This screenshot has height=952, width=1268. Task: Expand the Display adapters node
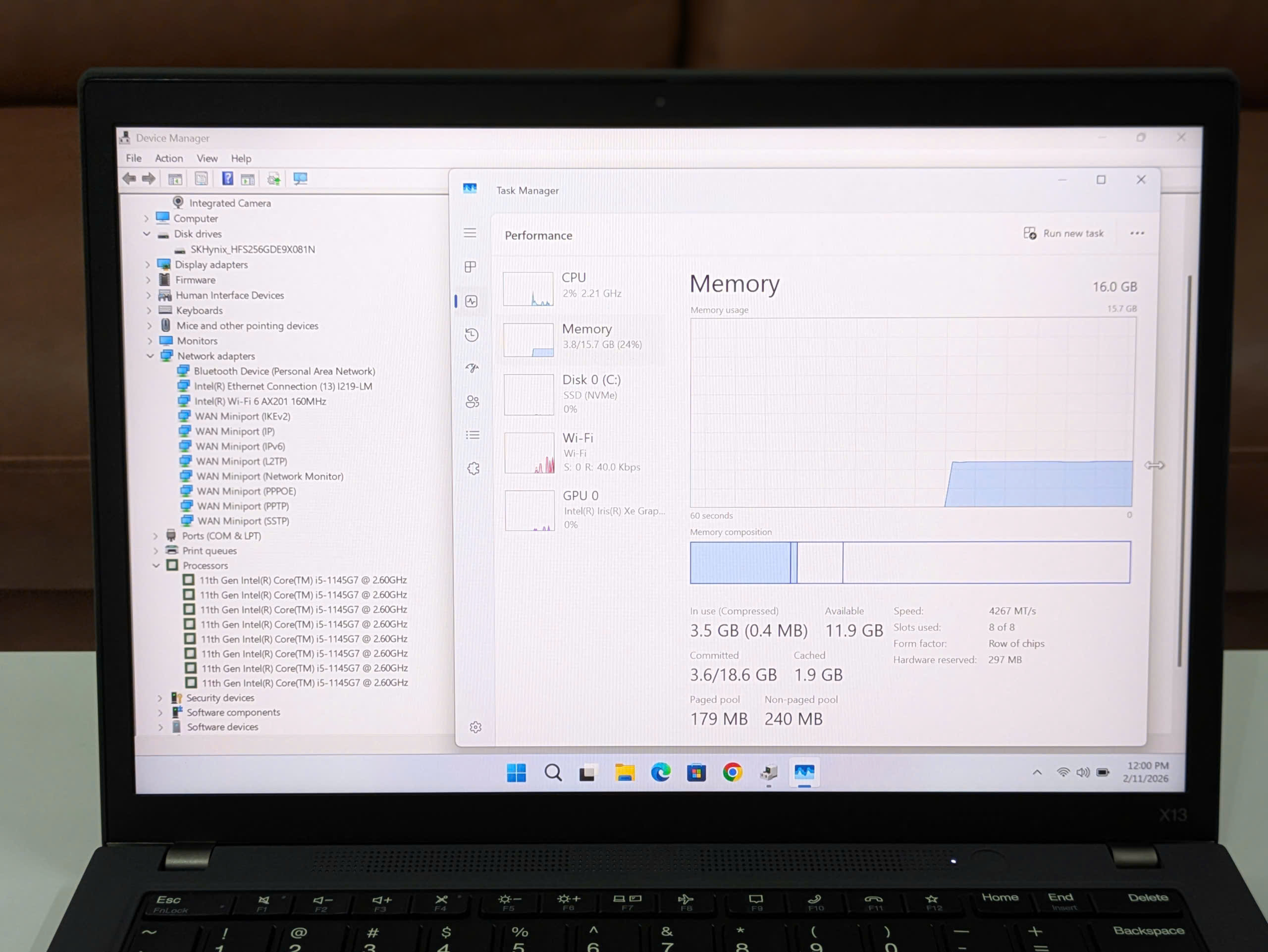click(x=148, y=265)
